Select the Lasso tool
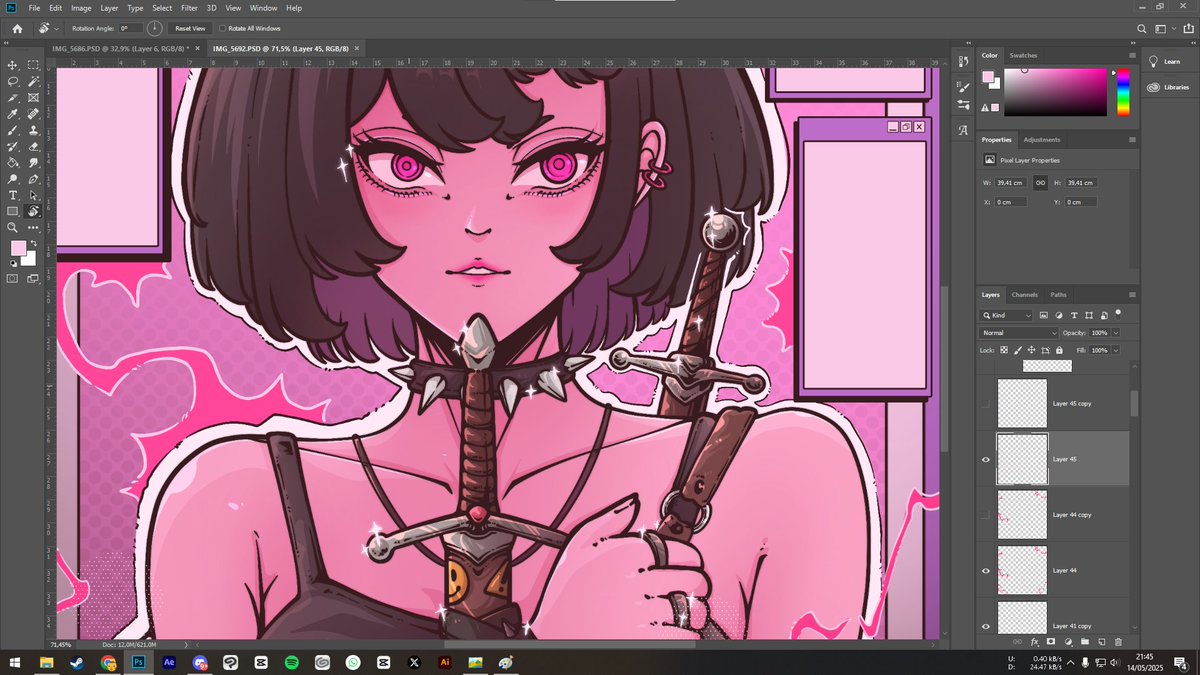Viewport: 1200px width, 675px height. [13, 81]
